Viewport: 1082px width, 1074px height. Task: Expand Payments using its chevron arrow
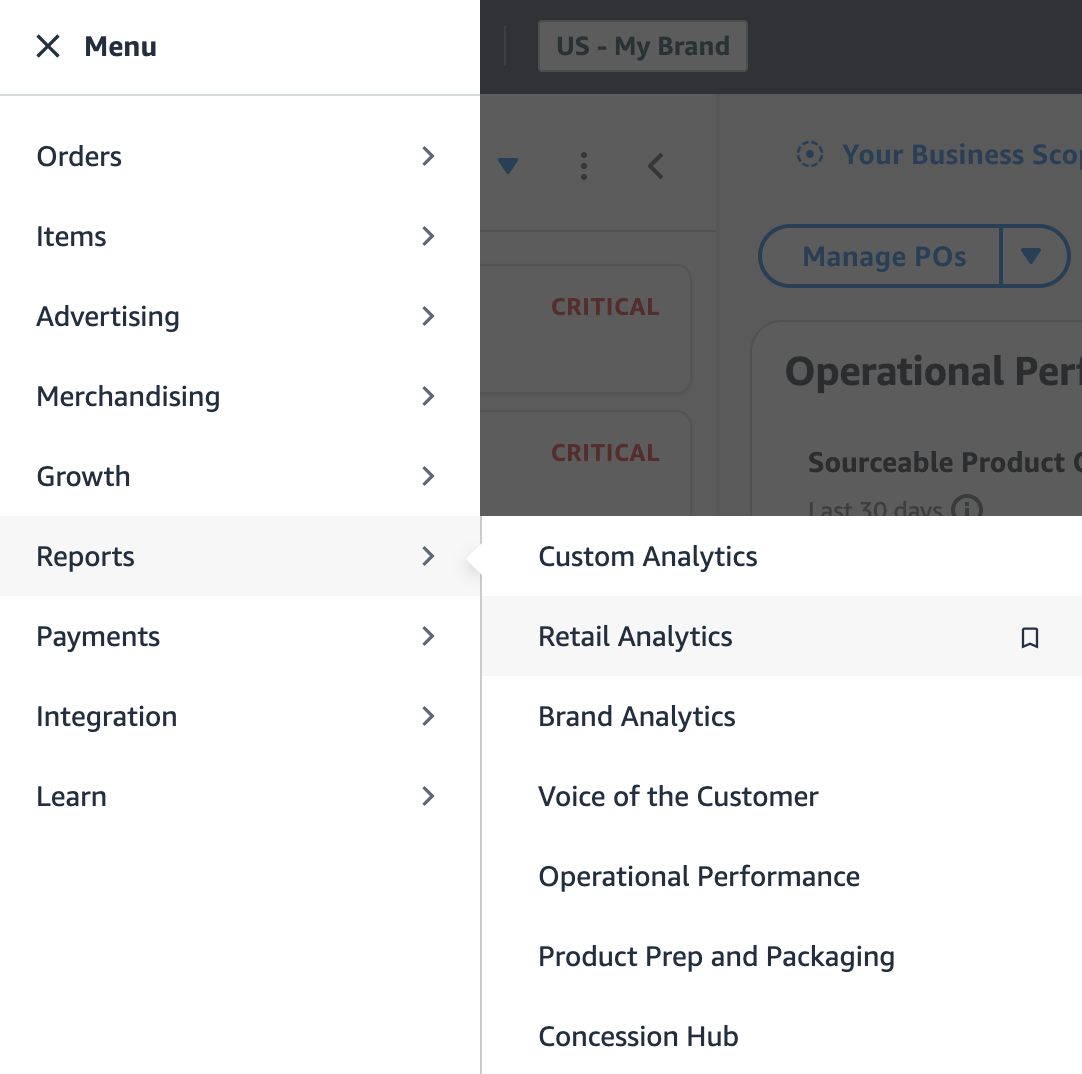(x=429, y=636)
